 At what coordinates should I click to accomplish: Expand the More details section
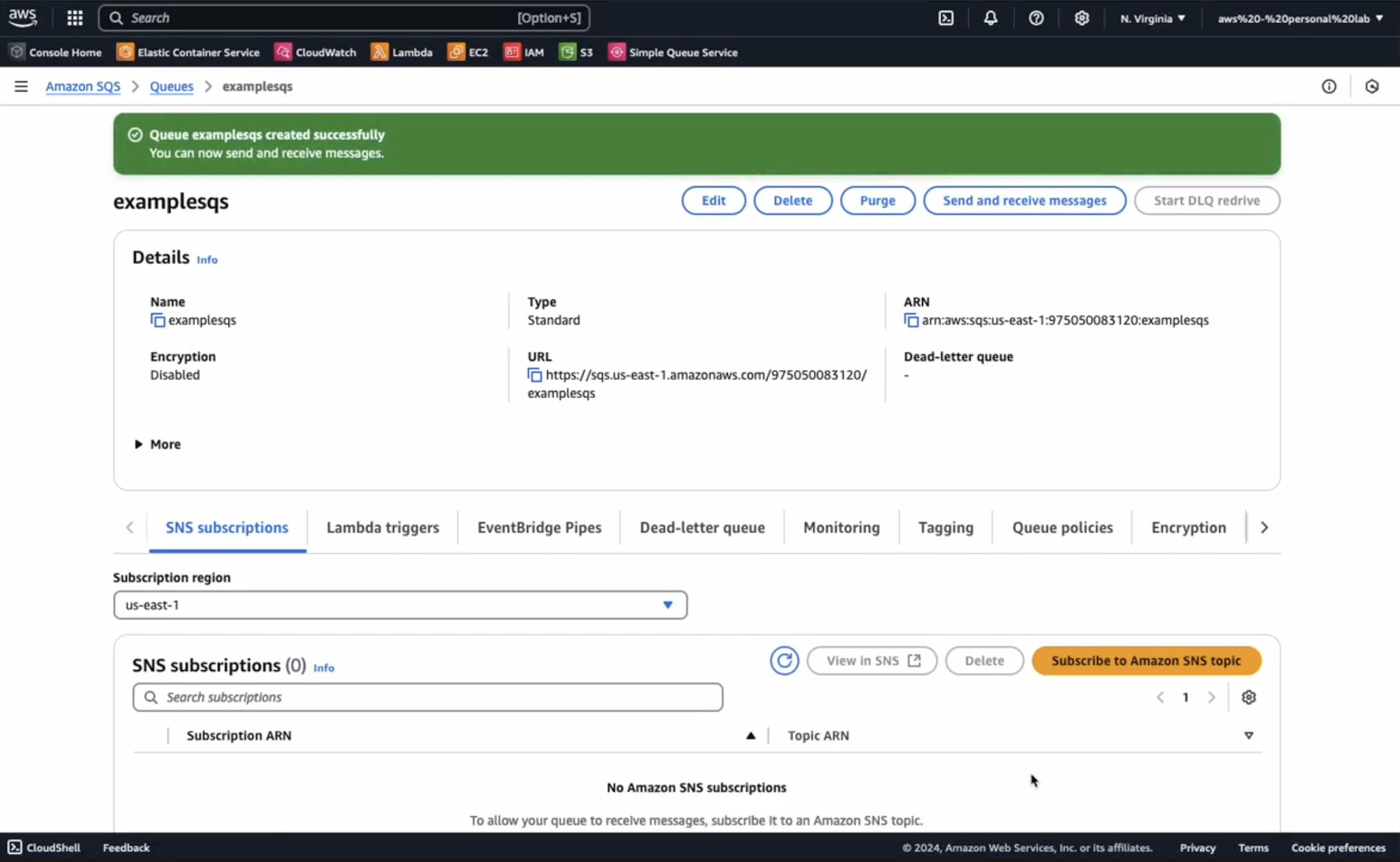click(x=157, y=444)
